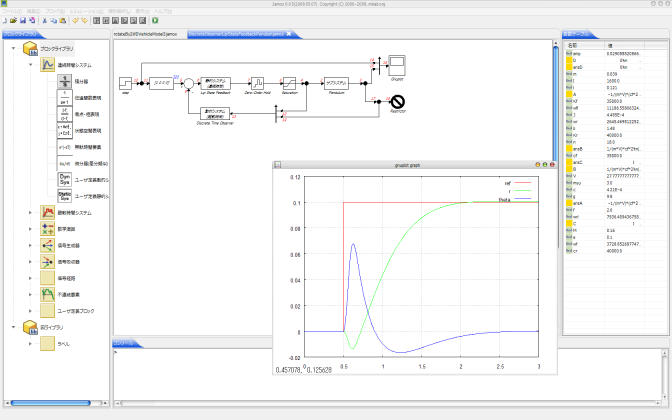The image size is (672, 420).
Task: Click the green Run simulation toolbar icon
Action: 155,19
